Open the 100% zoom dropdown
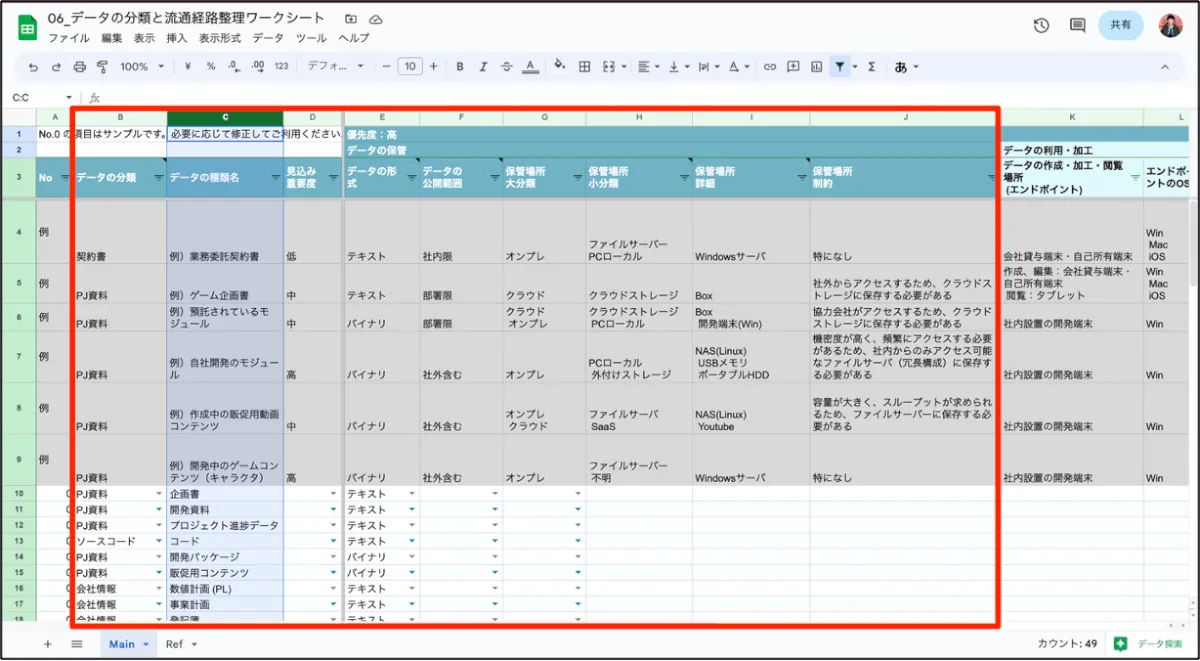The image size is (1200, 661). click(x=141, y=67)
